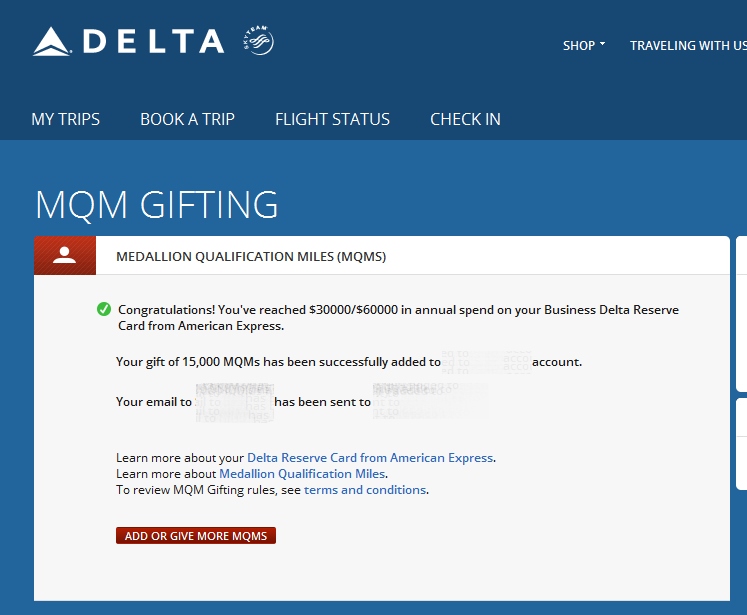This screenshot has height=615, width=747.
Task: Open the terms and conditions link
Action: [365, 490]
